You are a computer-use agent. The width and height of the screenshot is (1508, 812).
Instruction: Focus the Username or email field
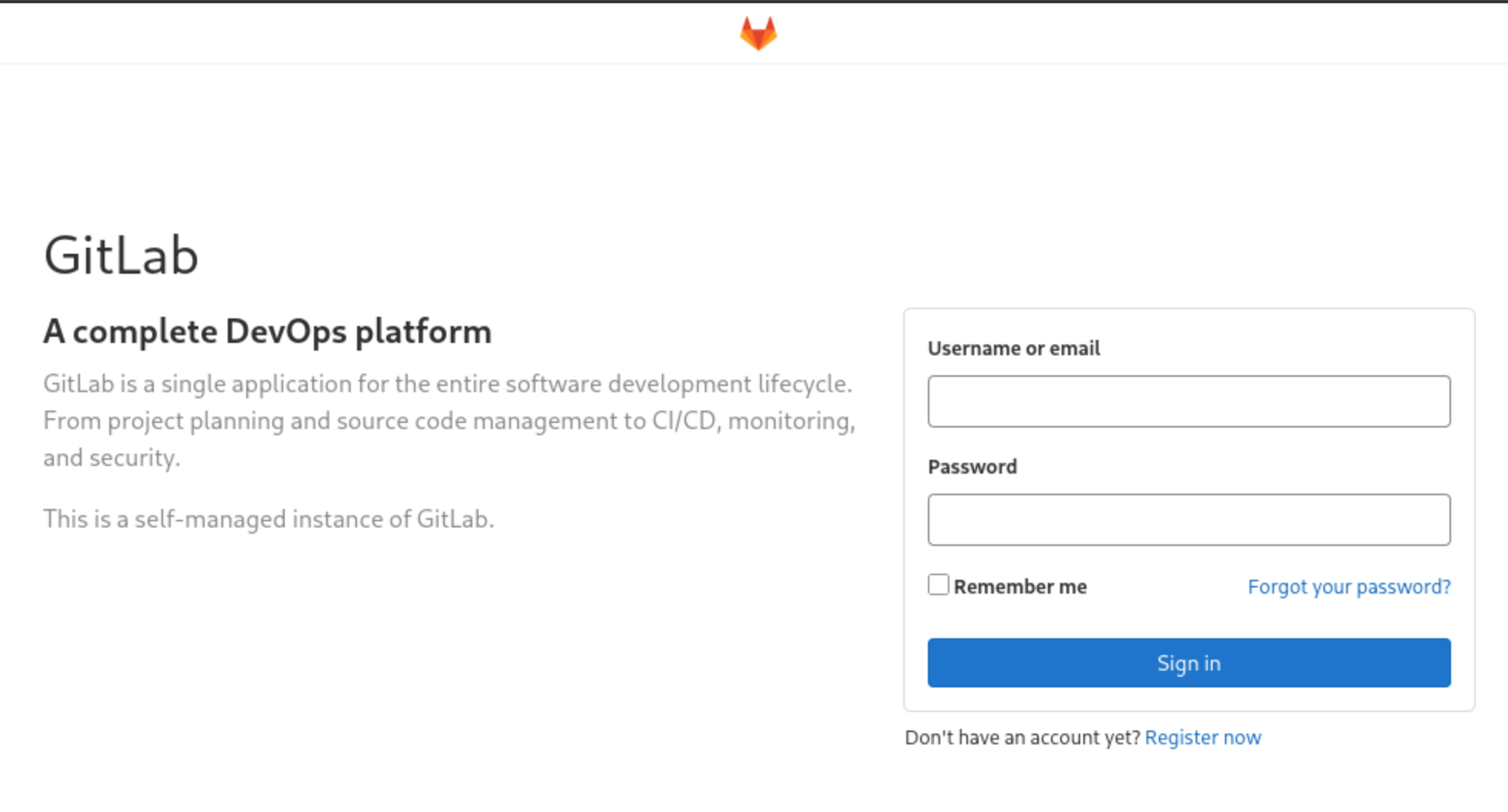[x=1189, y=401]
